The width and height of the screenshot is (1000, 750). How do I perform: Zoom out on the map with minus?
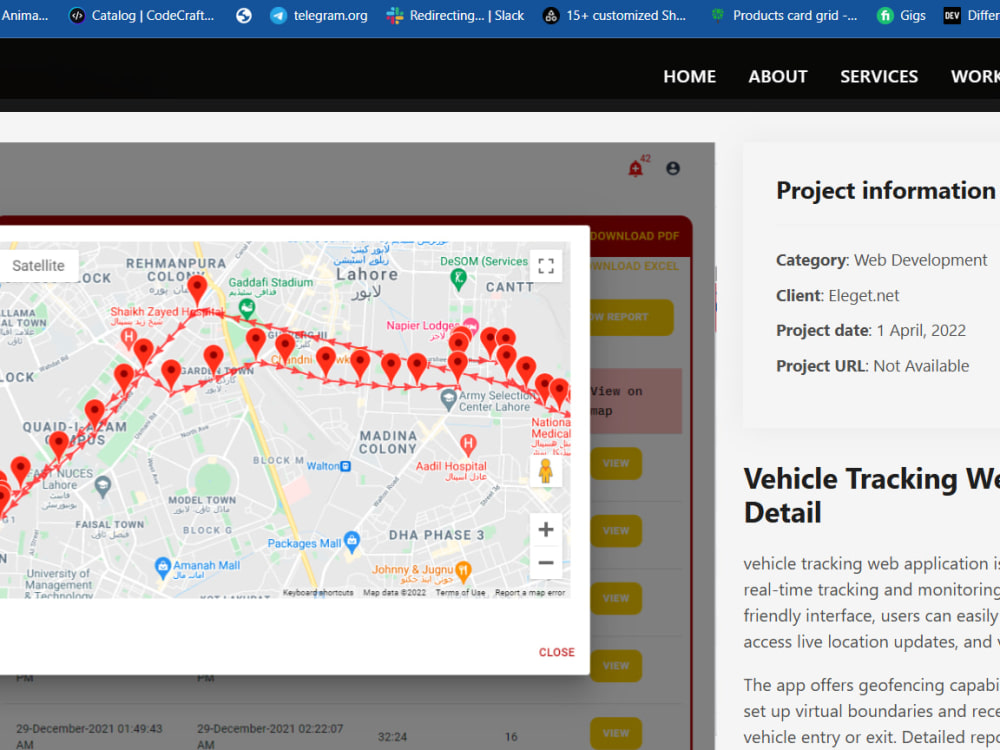click(x=546, y=562)
